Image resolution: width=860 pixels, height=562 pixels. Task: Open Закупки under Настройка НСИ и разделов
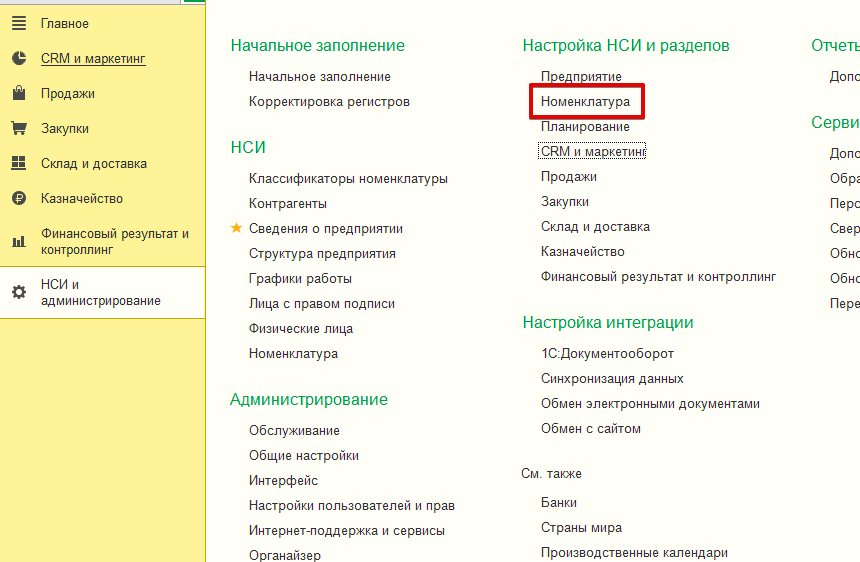565,202
